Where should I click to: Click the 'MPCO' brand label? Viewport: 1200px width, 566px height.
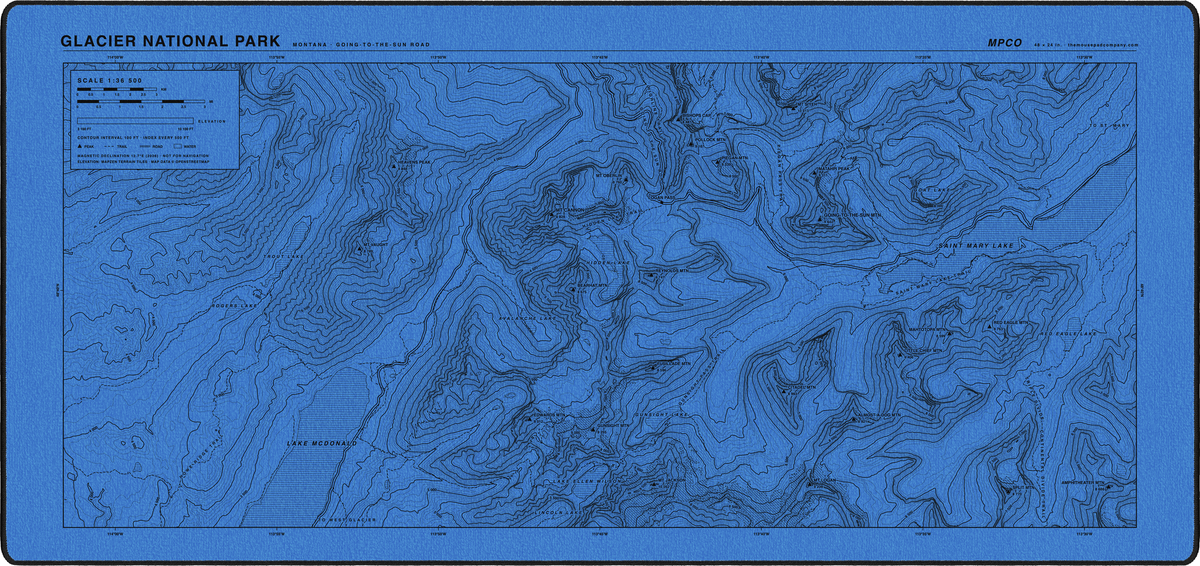[1003, 43]
